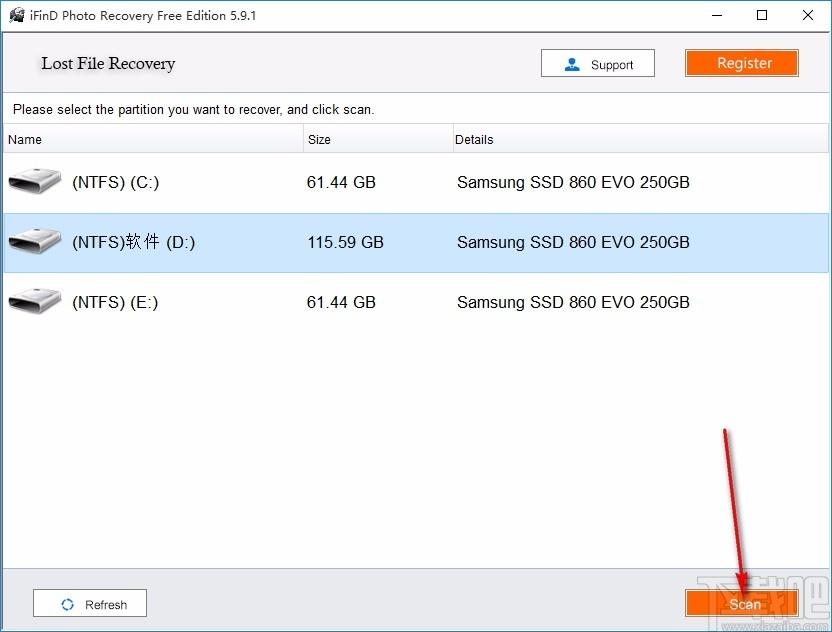Open the Support button
The image size is (832, 632).
pos(597,63)
